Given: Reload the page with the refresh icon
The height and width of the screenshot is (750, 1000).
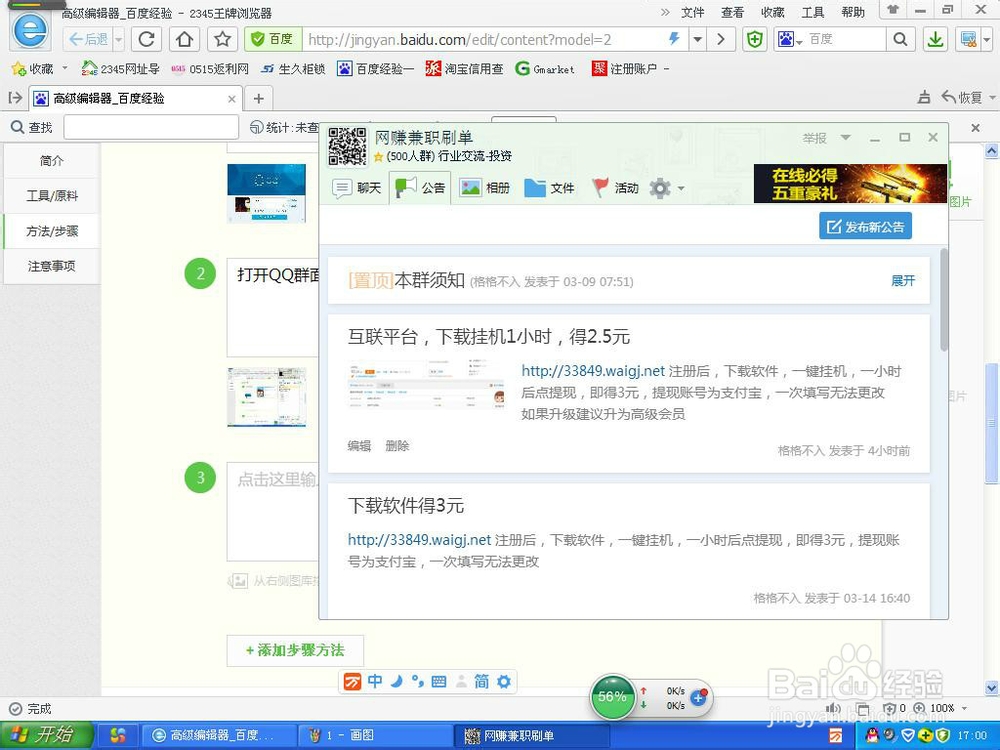Looking at the screenshot, I should coord(147,40).
